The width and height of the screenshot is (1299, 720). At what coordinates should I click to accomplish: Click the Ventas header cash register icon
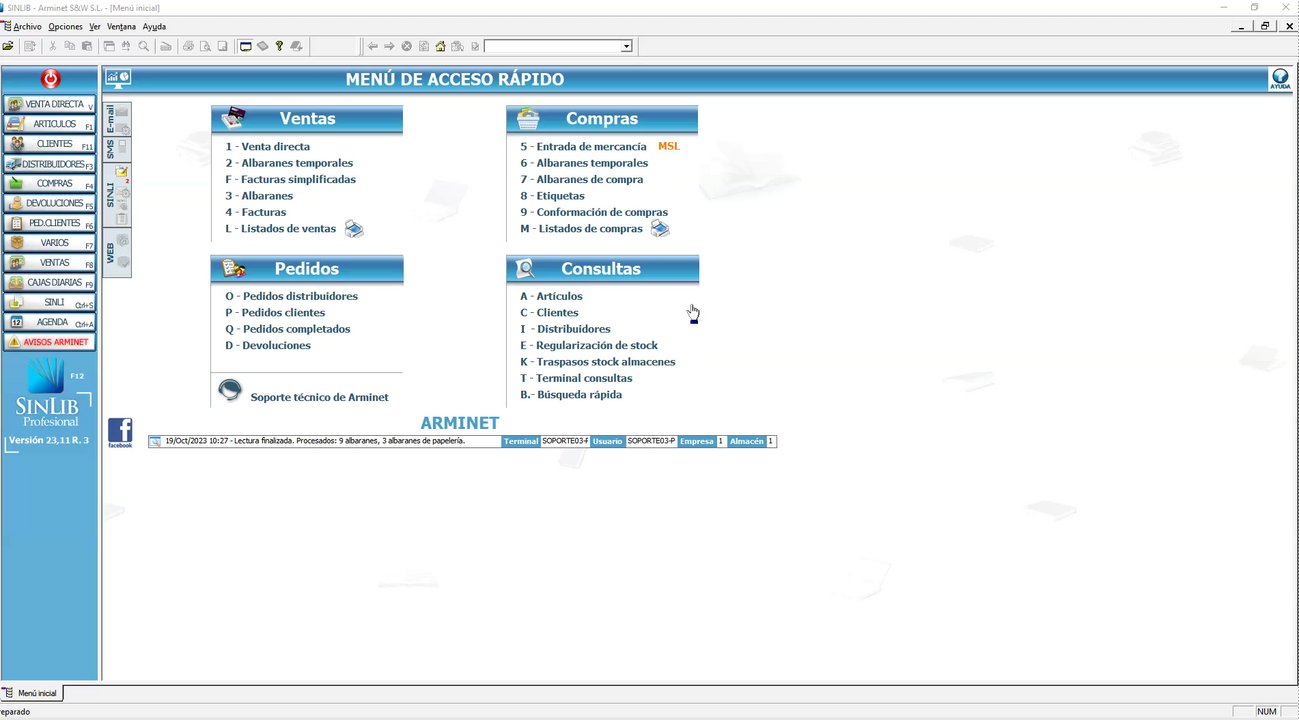coord(233,118)
